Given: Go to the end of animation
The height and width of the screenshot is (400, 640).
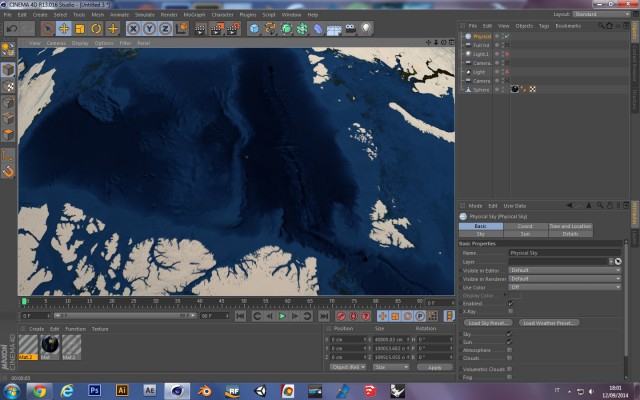Looking at the screenshot, I should point(324,316).
